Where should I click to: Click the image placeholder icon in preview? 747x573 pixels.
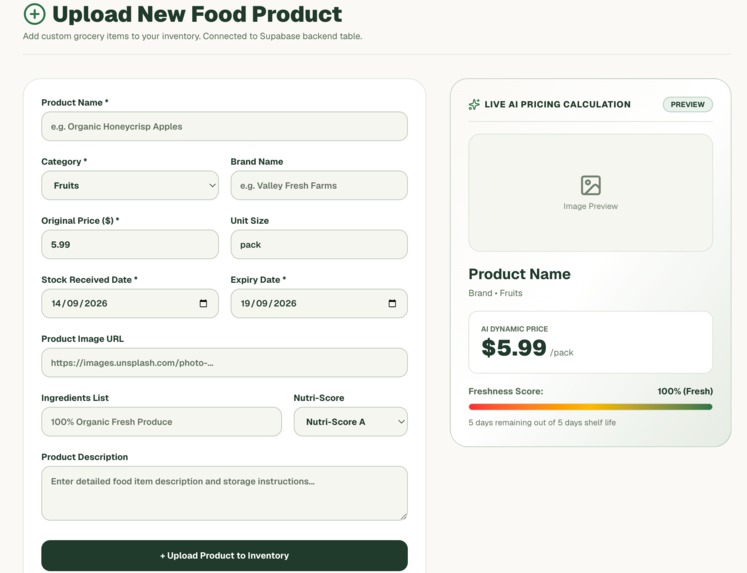click(591, 185)
